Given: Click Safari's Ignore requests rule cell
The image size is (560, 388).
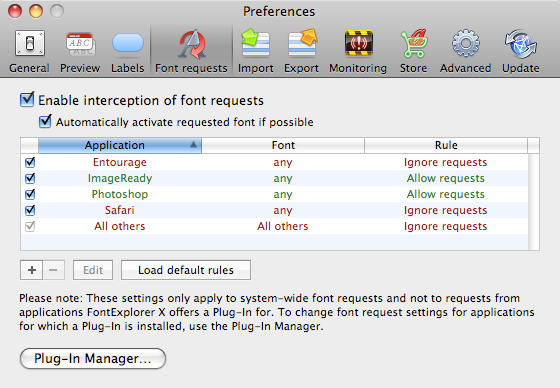Looking at the screenshot, I should (x=446, y=210).
